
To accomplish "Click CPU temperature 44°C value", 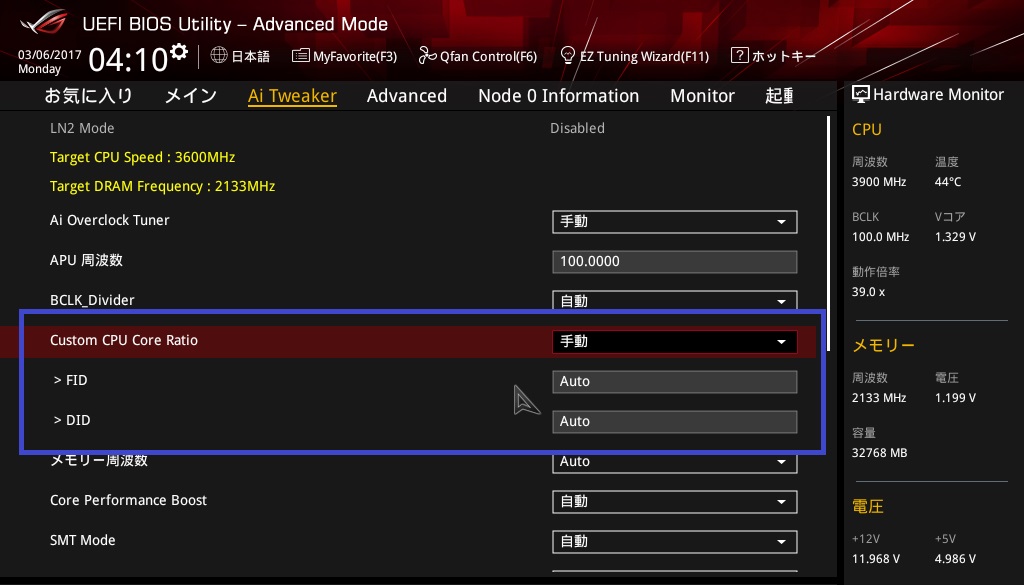I will [x=948, y=182].
